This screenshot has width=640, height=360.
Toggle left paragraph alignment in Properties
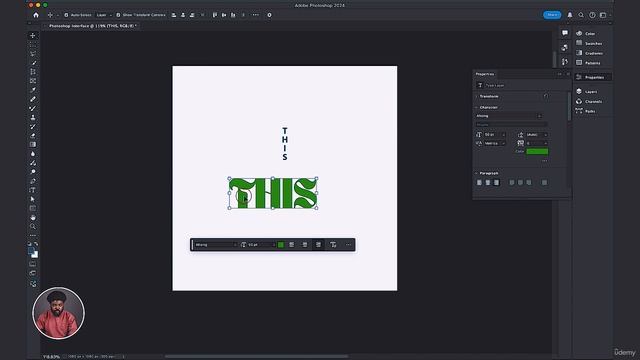479,182
